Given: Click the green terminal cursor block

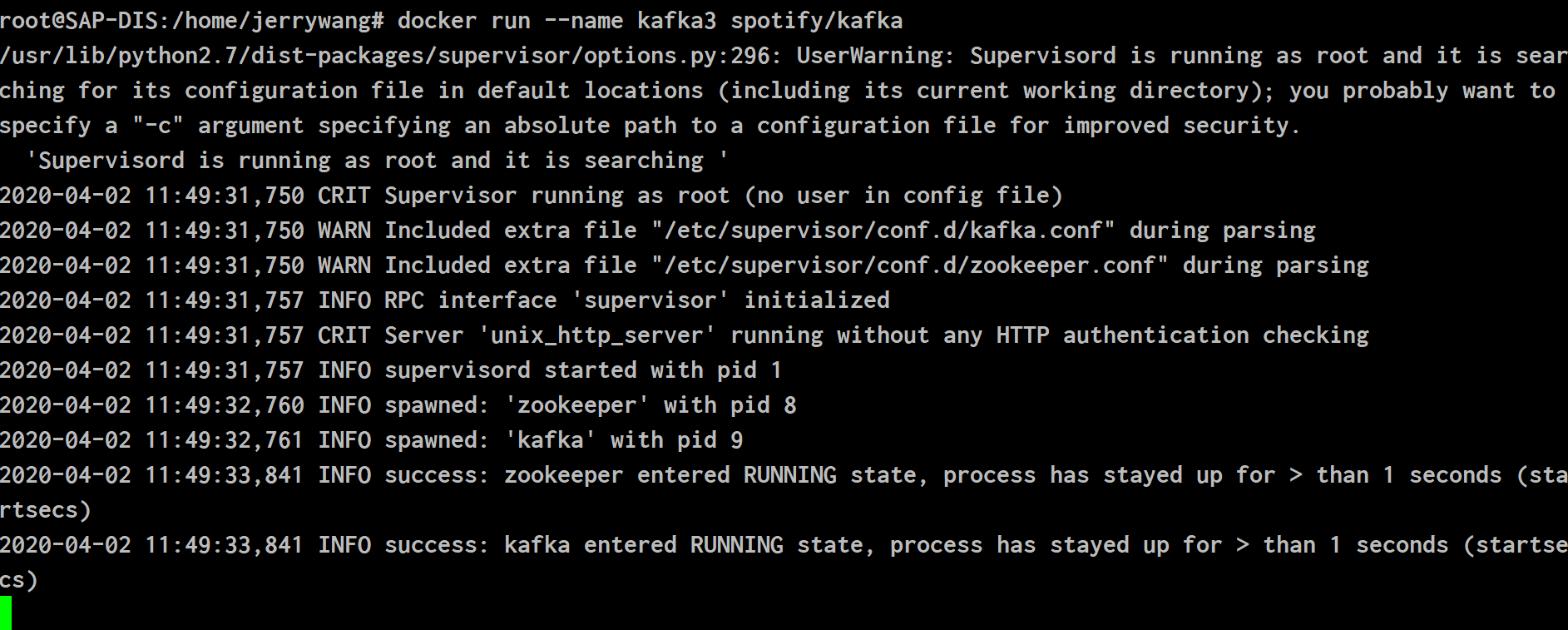Looking at the screenshot, I should pyautogui.click(x=6, y=613).
